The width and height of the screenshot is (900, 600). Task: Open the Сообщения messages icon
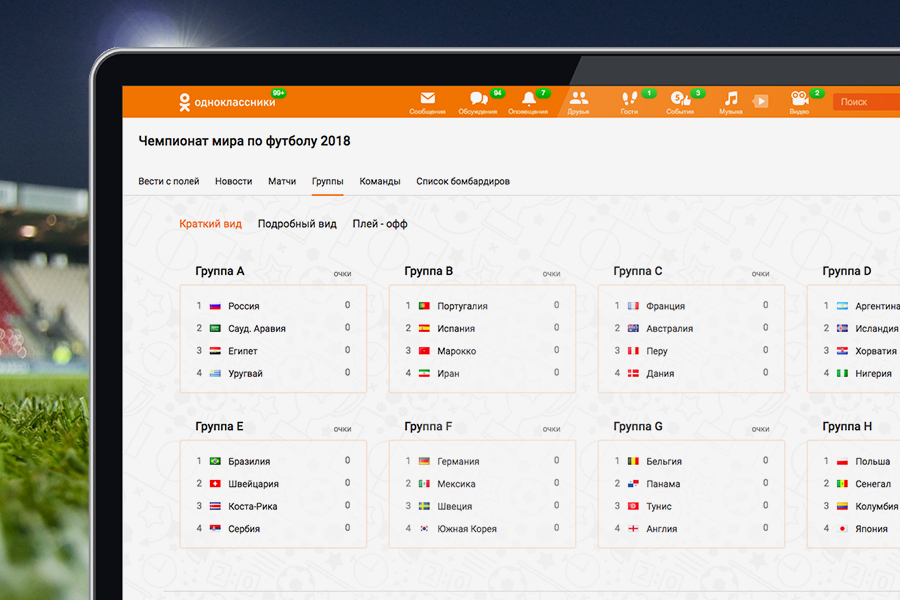click(x=427, y=100)
